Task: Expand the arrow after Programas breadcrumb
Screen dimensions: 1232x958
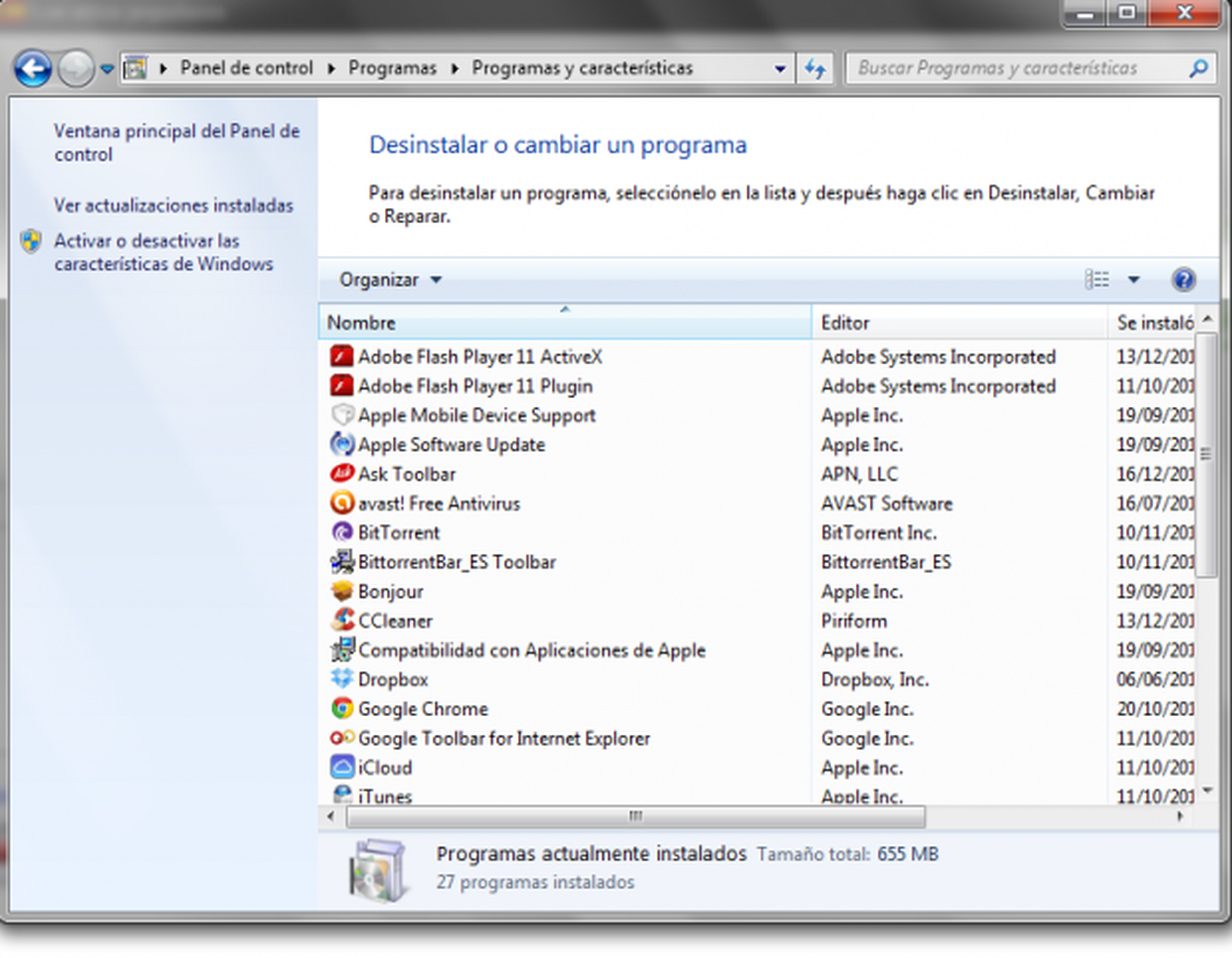Action: tap(455, 69)
